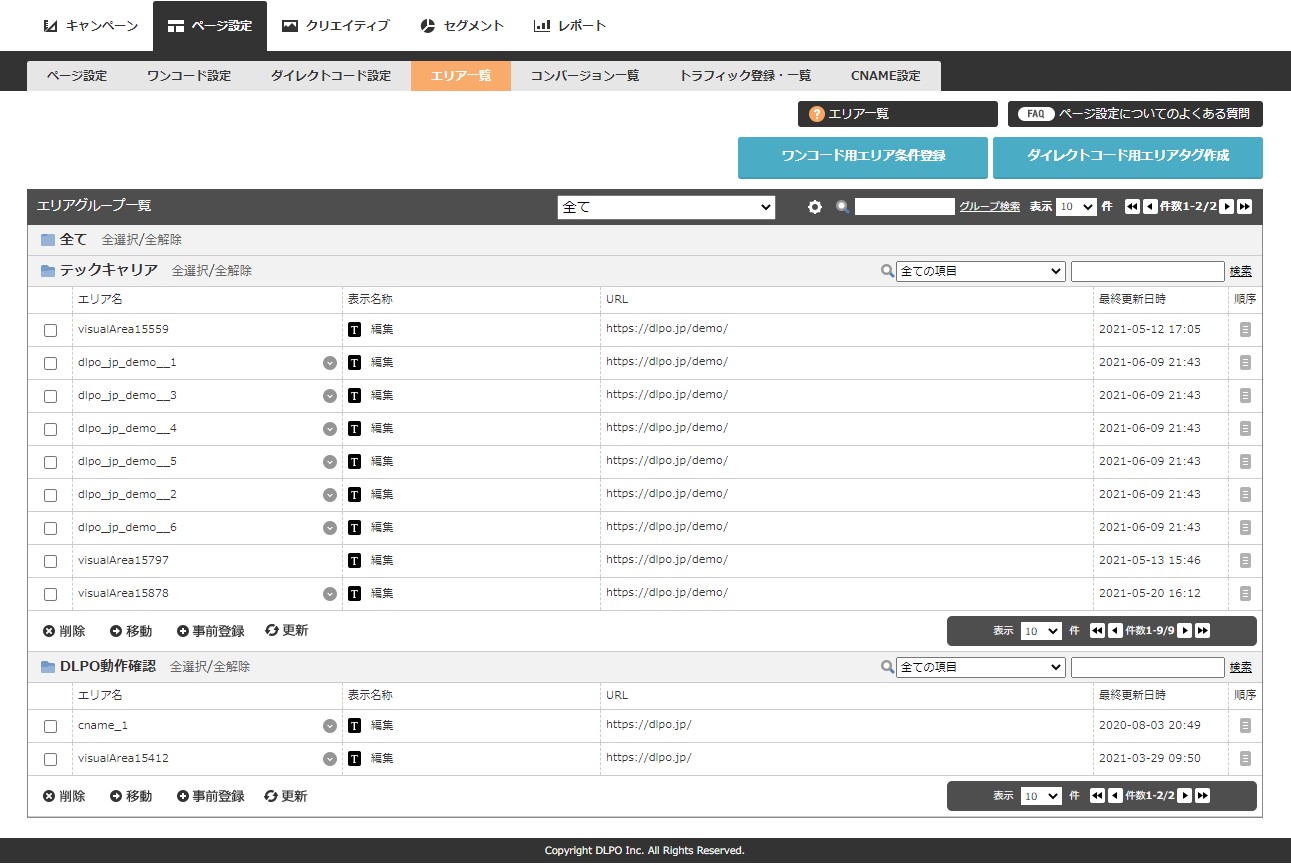The width and height of the screenshot is (1291, 865).
Task: Go to first page in top pager
Action: coord(1132,207)
